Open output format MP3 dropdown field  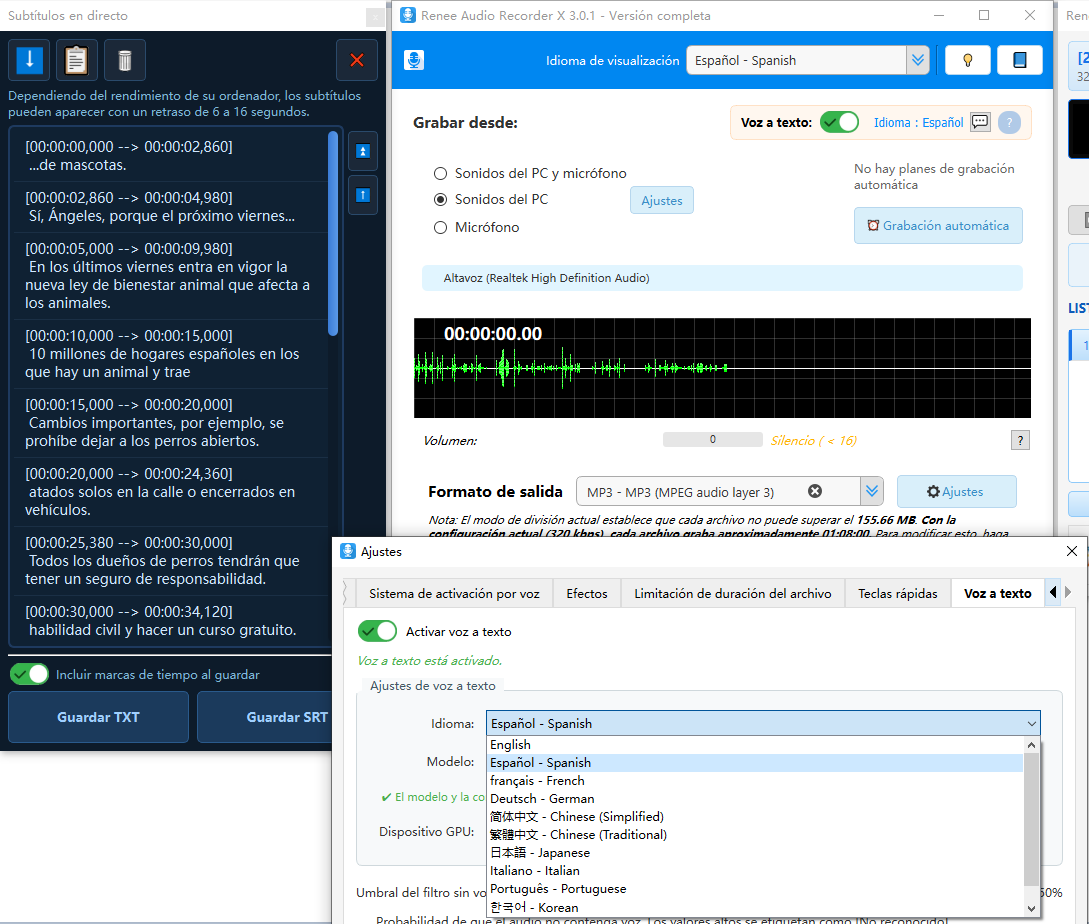[718, 492]
